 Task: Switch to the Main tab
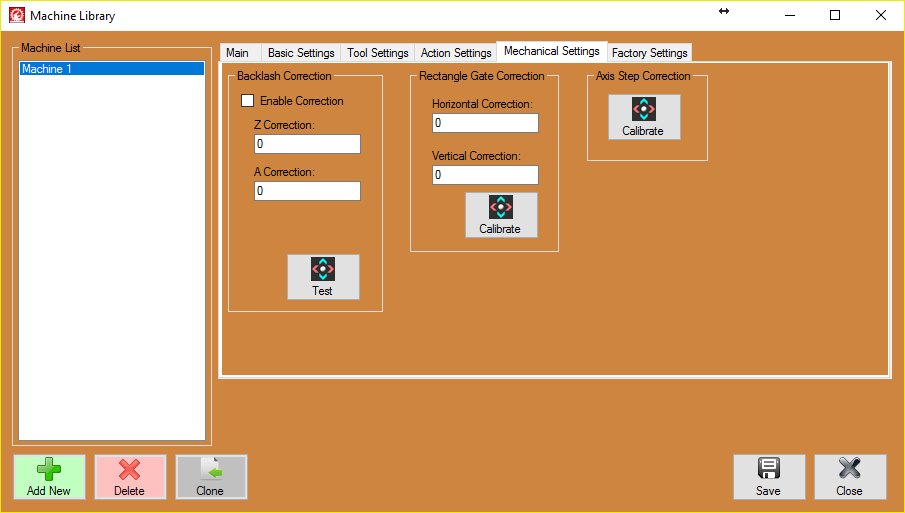coord(238,53)
